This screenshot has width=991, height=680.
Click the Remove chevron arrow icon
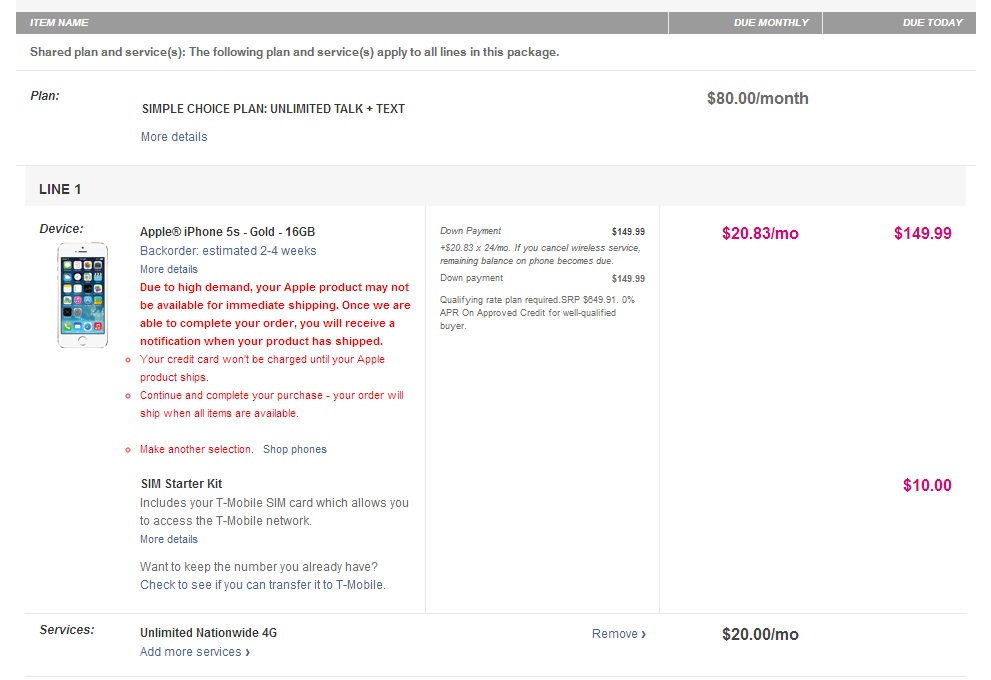pyautogui.click(x=643, y=634)
